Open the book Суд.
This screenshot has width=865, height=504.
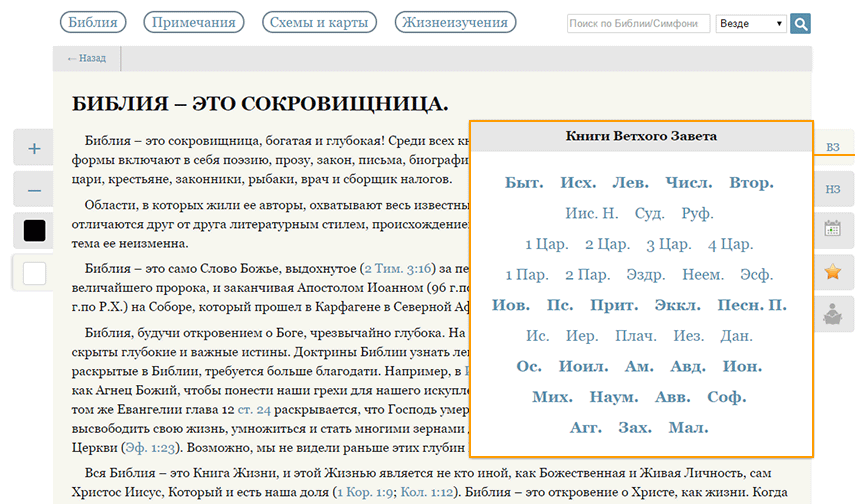[649, 213]
